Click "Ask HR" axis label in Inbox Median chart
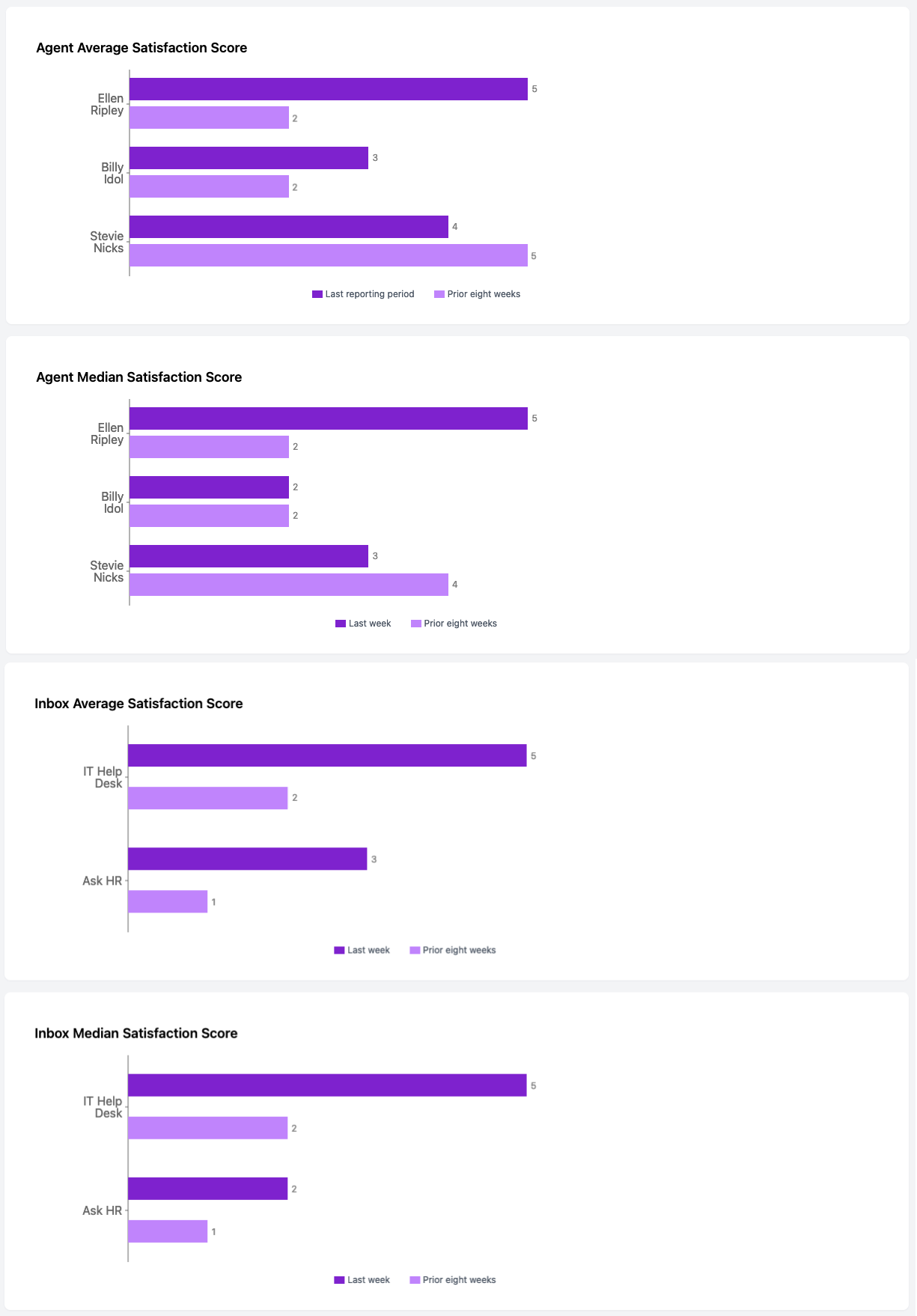 102,1210
